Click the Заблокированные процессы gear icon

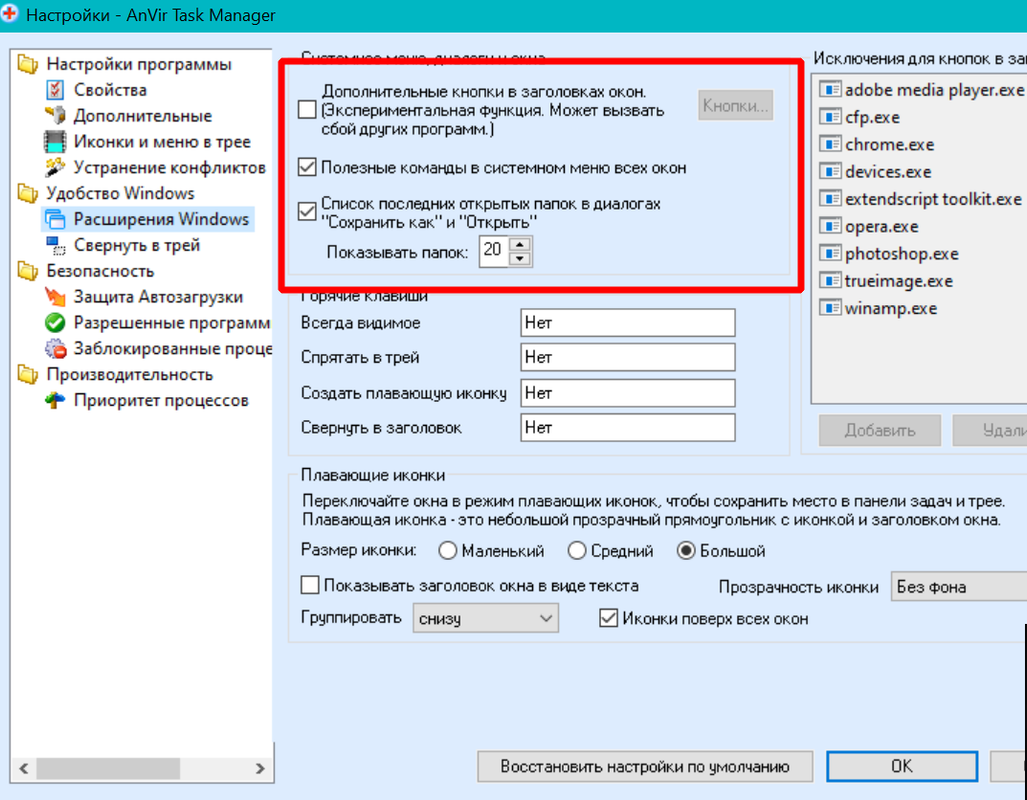click(x=55, y=349)
